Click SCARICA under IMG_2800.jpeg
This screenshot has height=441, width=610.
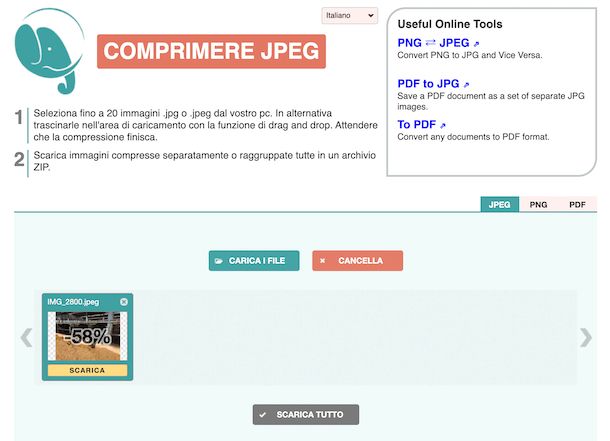(88, 370)
